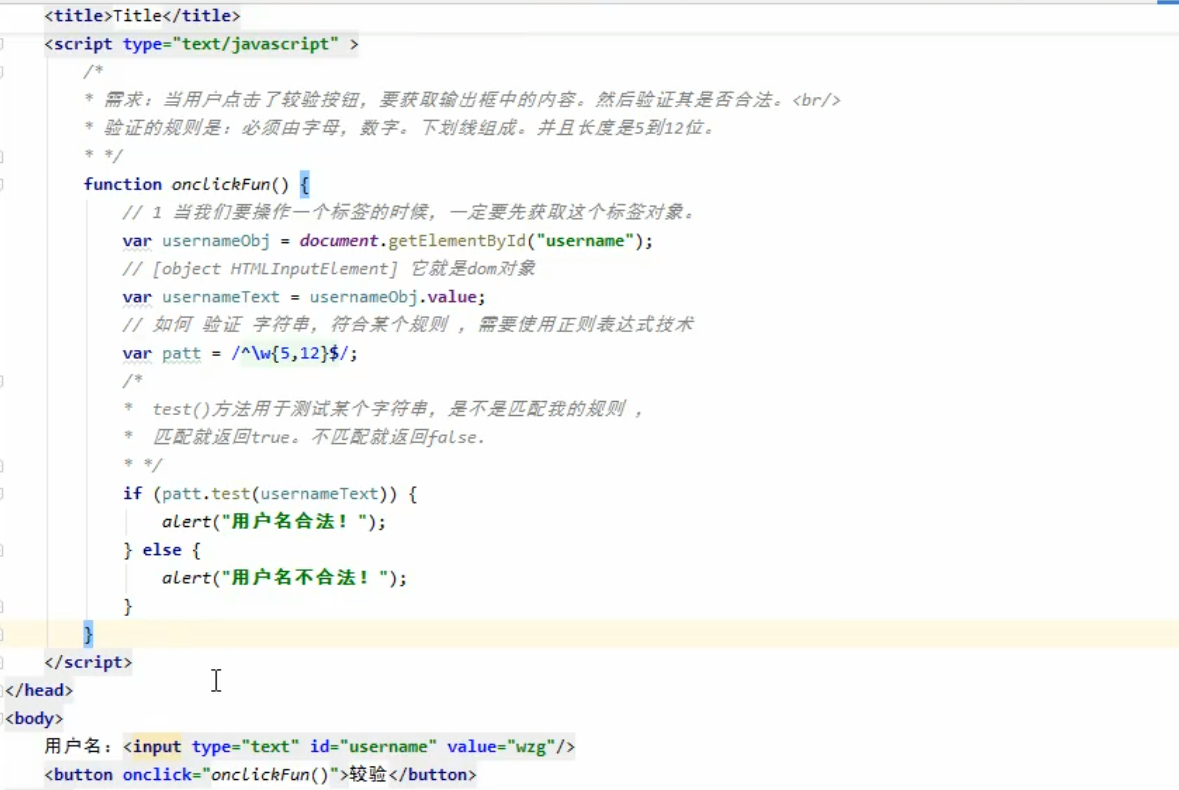Click the getElementById method call
This screenshot has height=790, width=1179.
pyautogui.click(x=457, y=241)
